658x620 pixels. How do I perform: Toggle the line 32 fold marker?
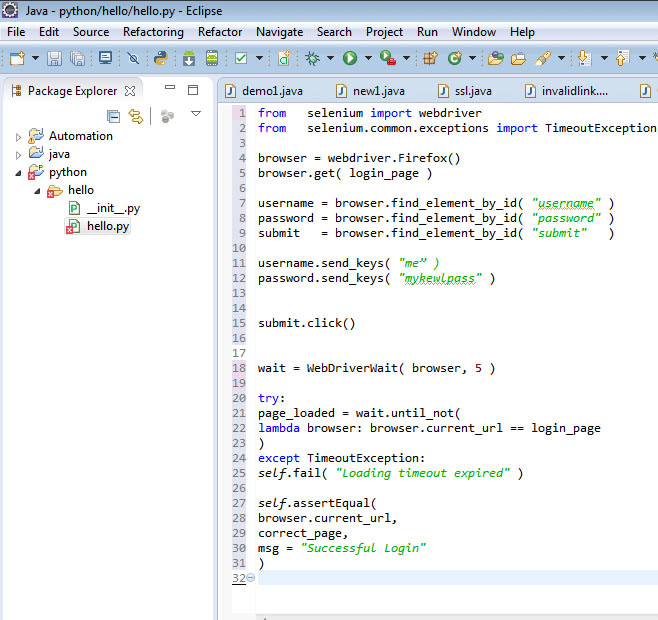[250, 578]
